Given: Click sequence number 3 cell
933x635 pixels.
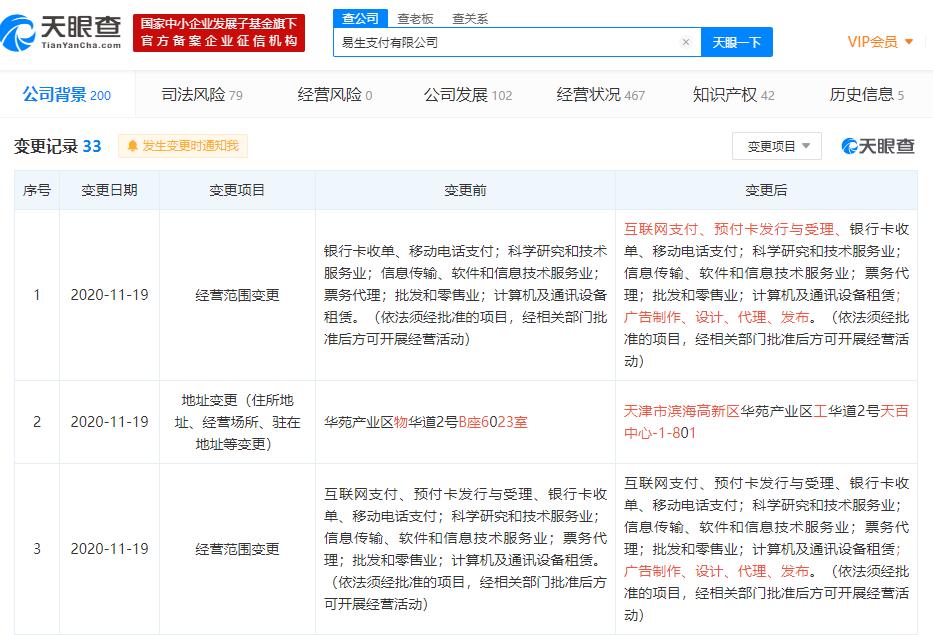Looking at the screenshot, I should pyautogui.click(x=37, y=549).
